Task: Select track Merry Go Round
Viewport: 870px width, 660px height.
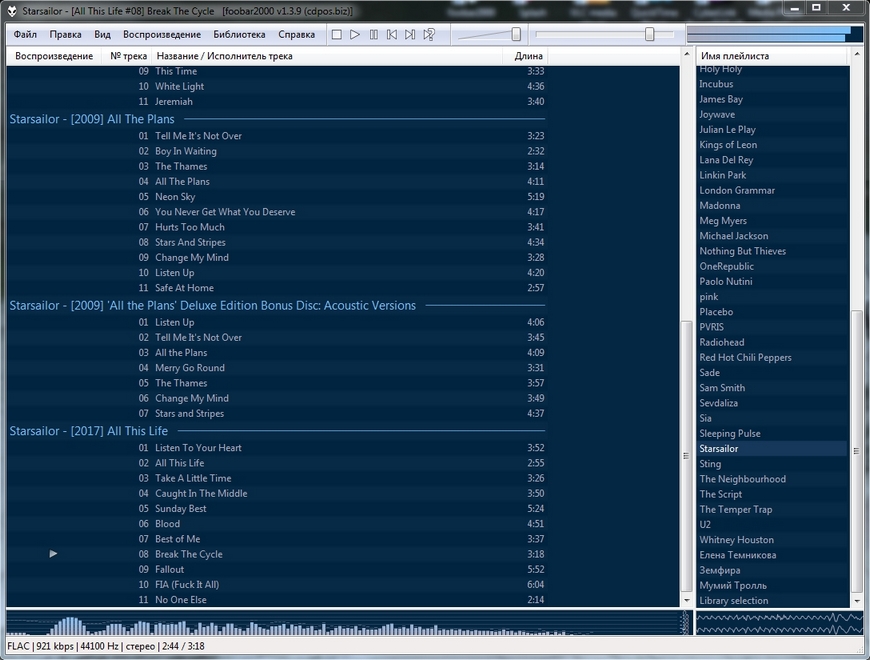Action: [x=277, y=368]
